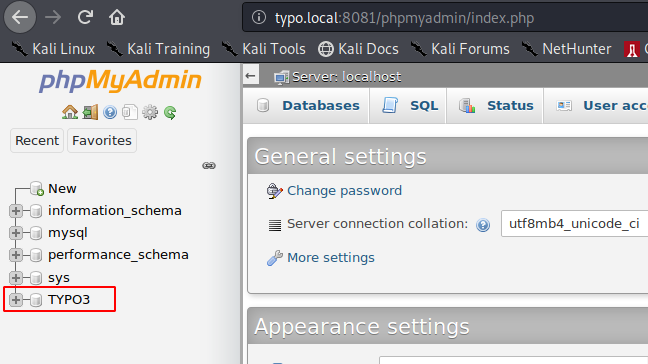Click the browser back arrow button
The height and width of the screenshot is (364, 648).
20,17
